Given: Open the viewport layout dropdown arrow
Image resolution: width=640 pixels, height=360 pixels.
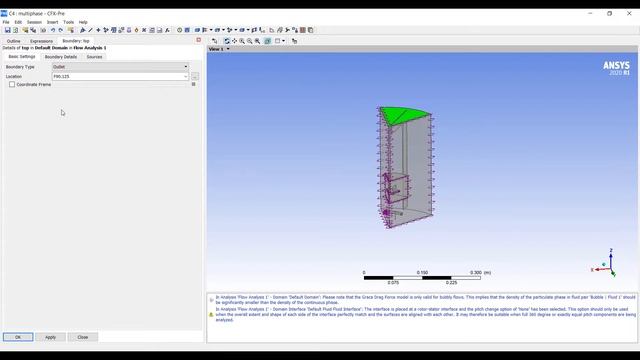Looking at the screenshot, I should coord(284,41).
